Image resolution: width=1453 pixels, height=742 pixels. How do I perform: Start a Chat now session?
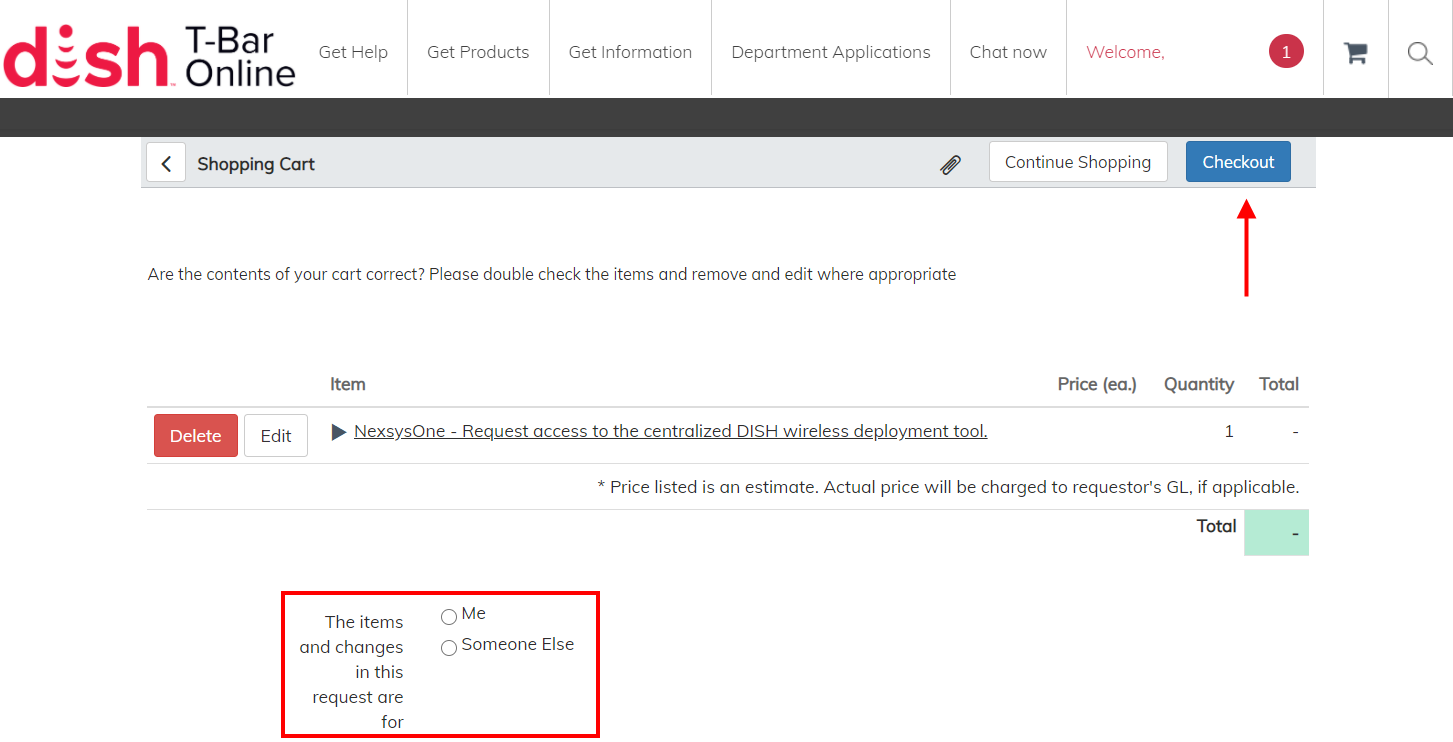(x=1008, y=52)
